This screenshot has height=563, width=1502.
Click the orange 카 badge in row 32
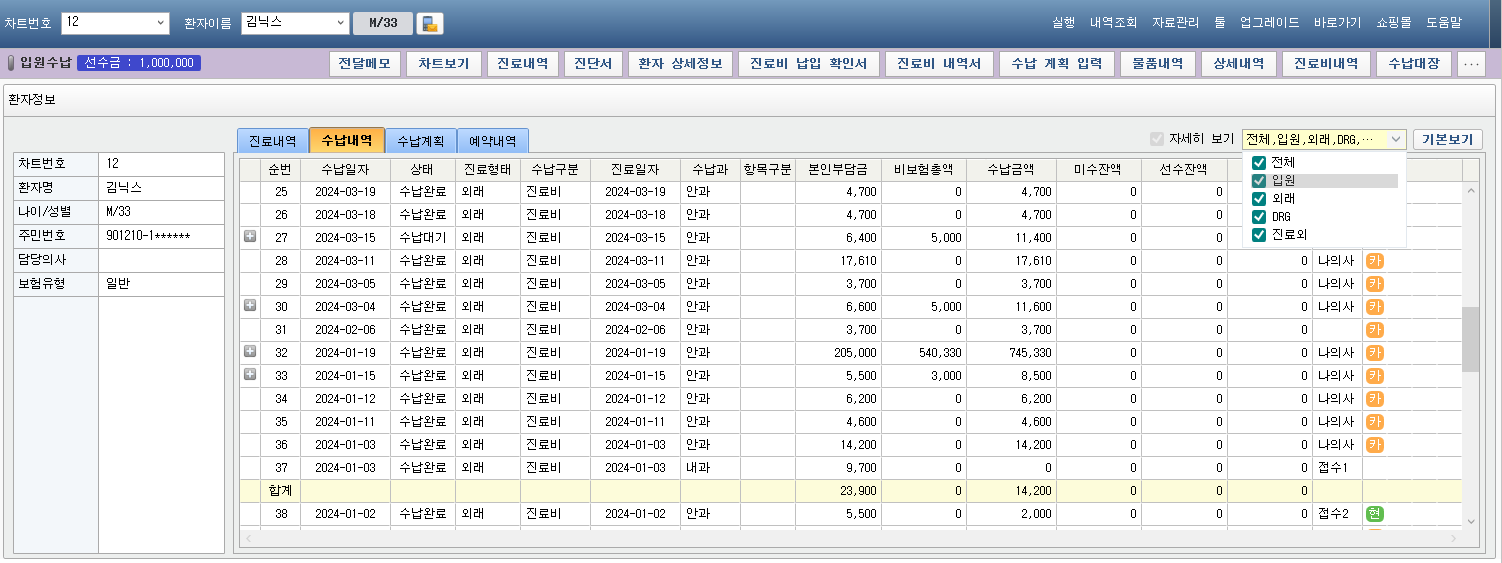pyautogui.click(x=1375, y=353)
